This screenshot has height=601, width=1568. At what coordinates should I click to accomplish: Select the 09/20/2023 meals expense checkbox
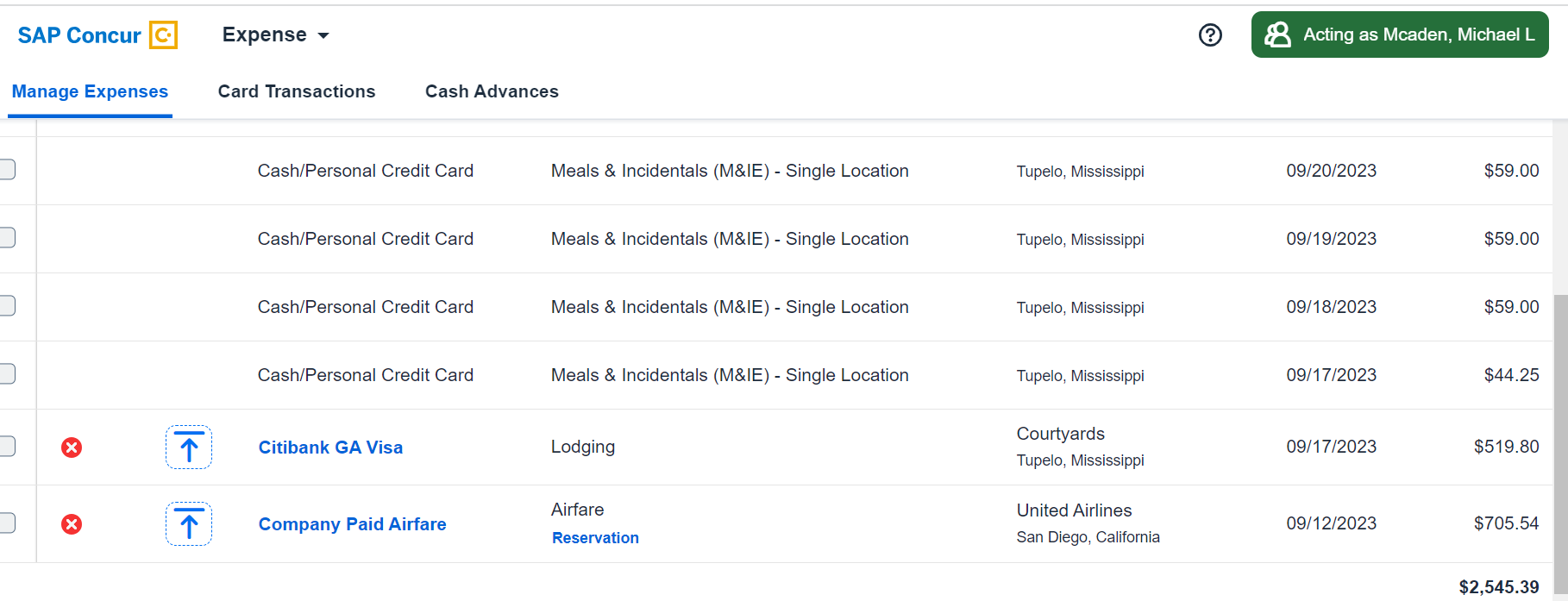[x=7, y=170]
